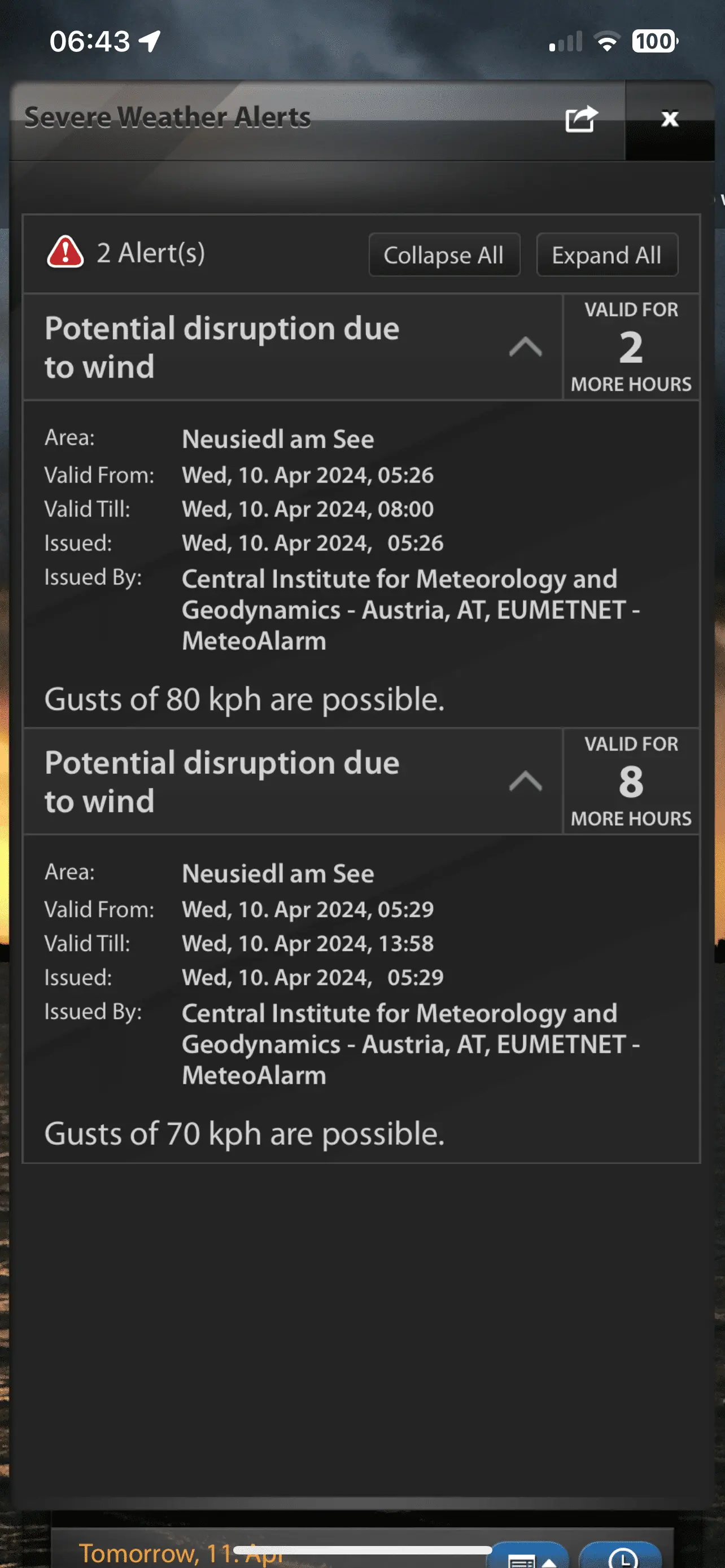
Task: Tap the location arrow in status bar
Action: point(150,41)
